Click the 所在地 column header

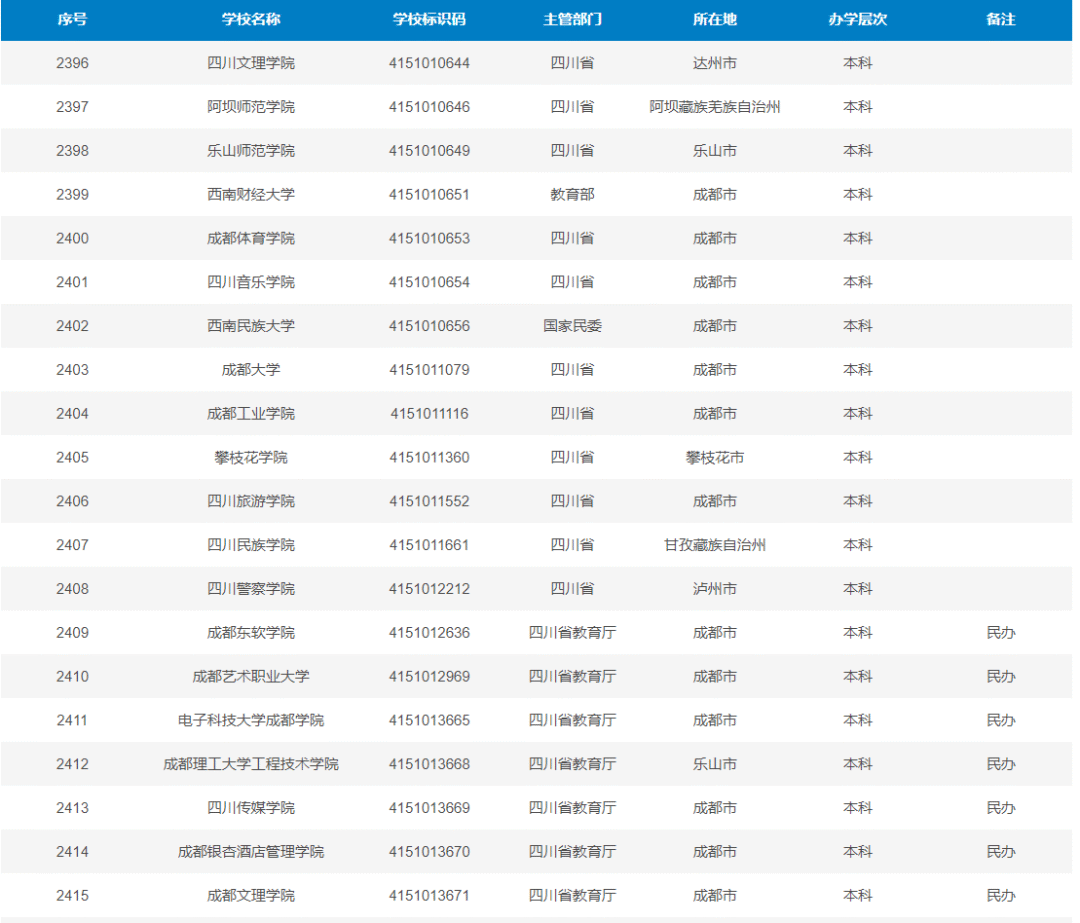715,19
